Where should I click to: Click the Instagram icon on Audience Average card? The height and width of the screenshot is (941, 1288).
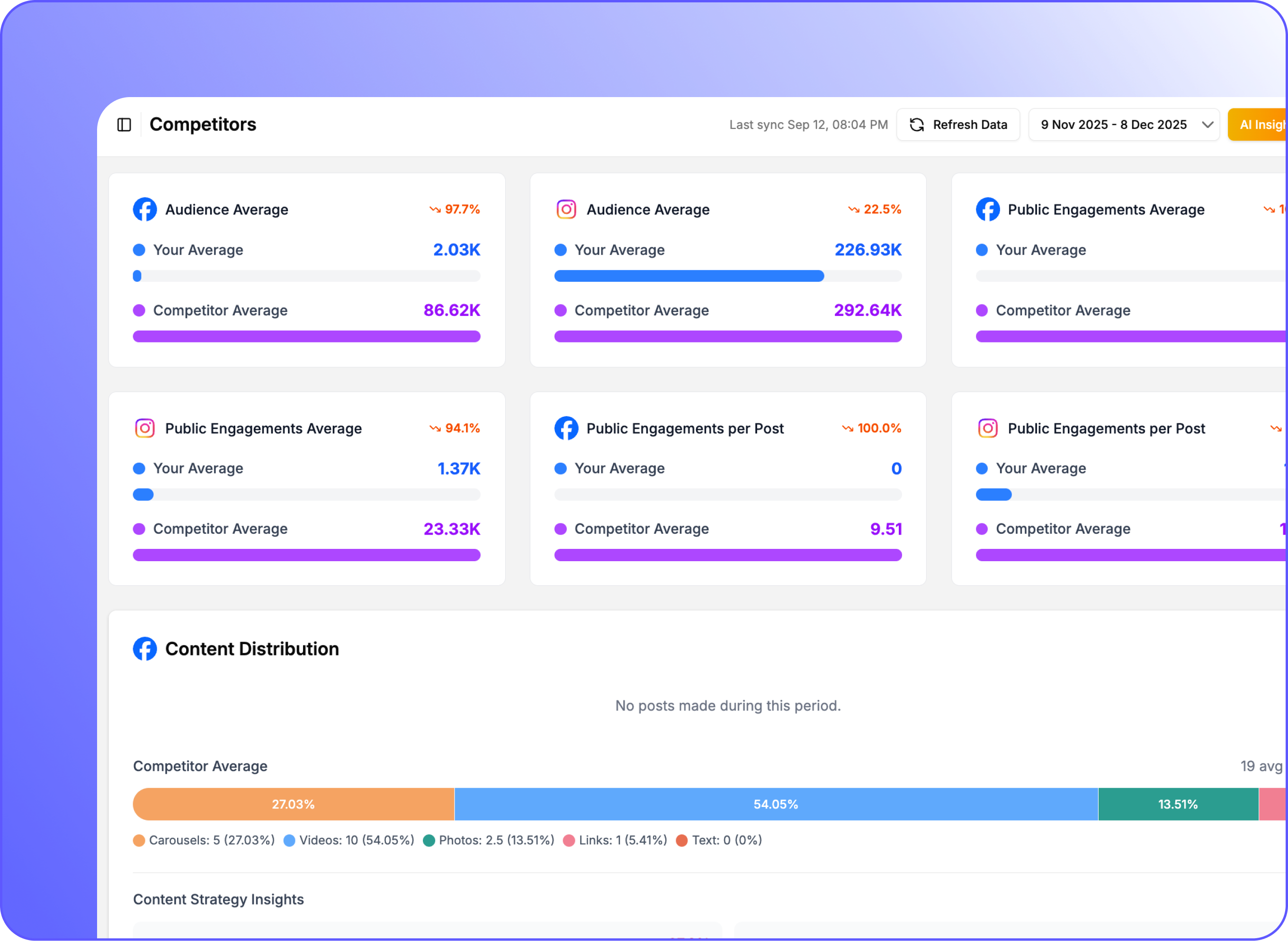point(566,209)
